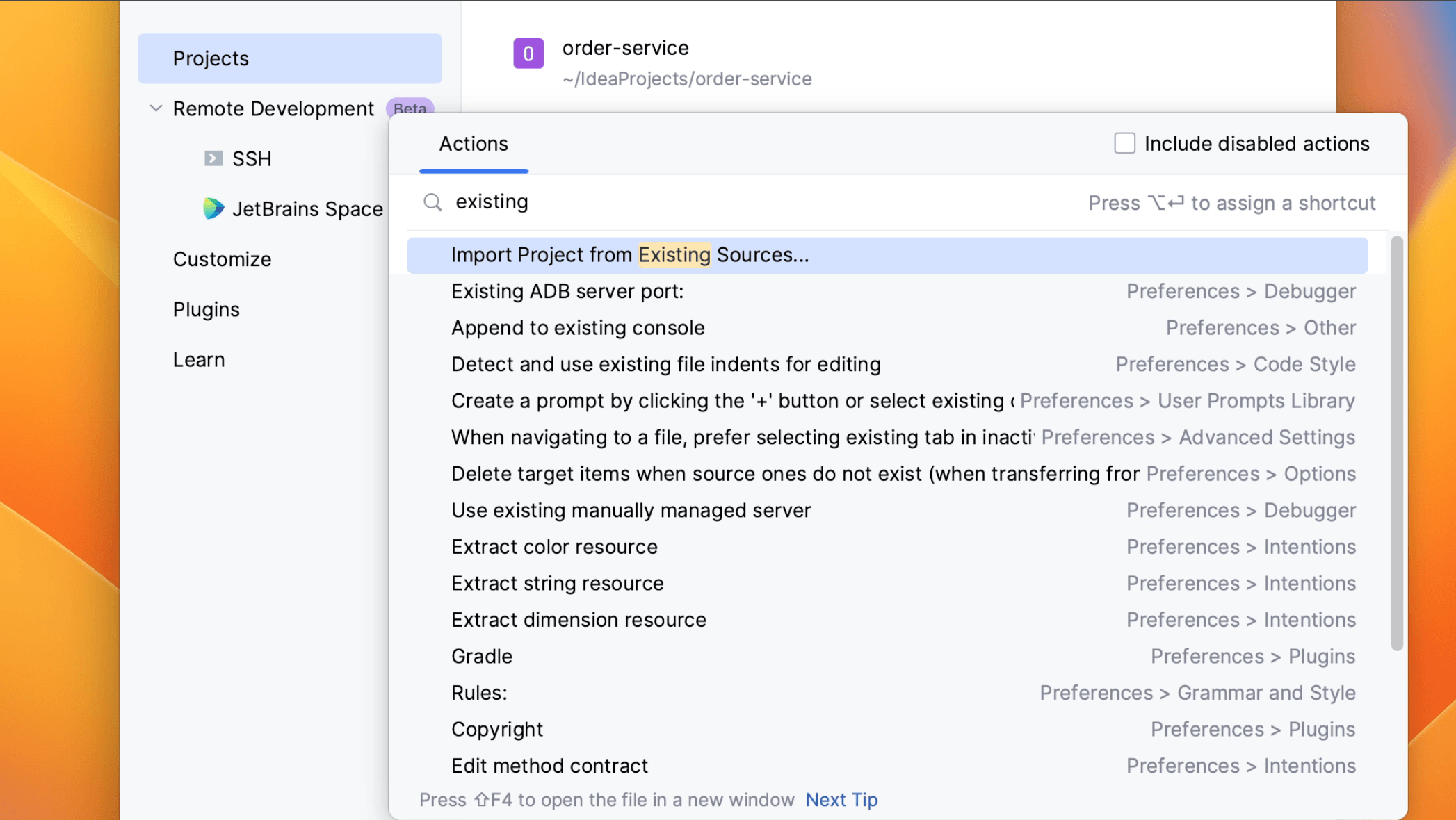
Task: Click the Next Tip link
Action: 841,800
